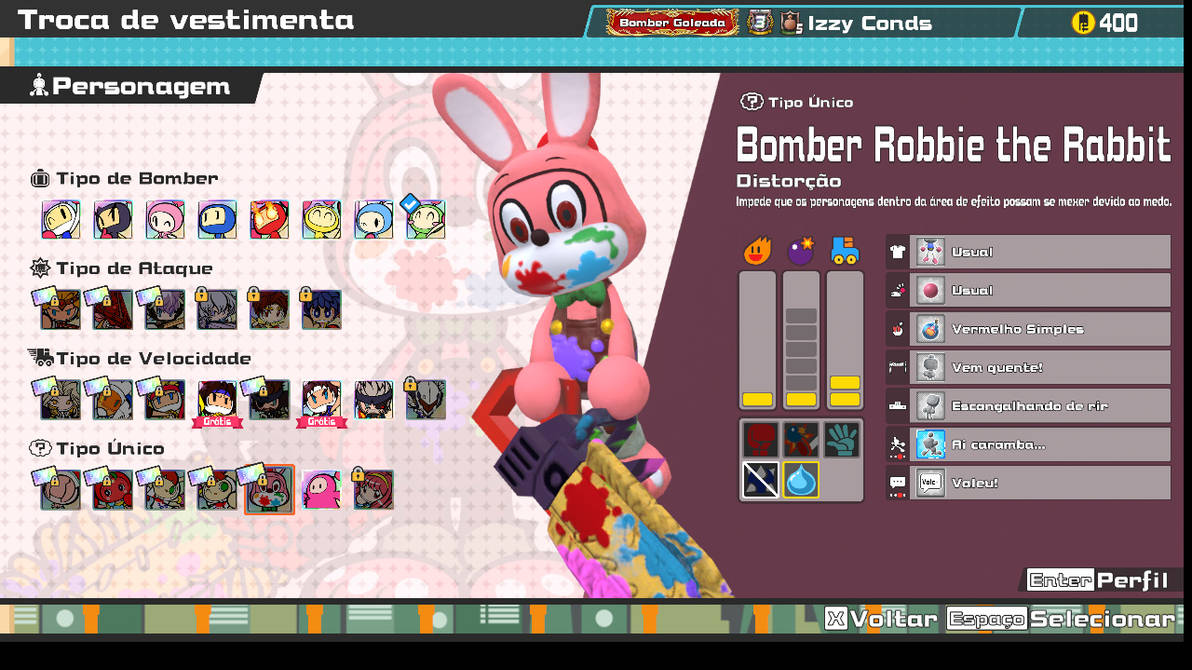Image resolution: width=1192 pixels, height=670 pixels.
Task: Select the Black Bomber character icon
Action: pos(113,220)
